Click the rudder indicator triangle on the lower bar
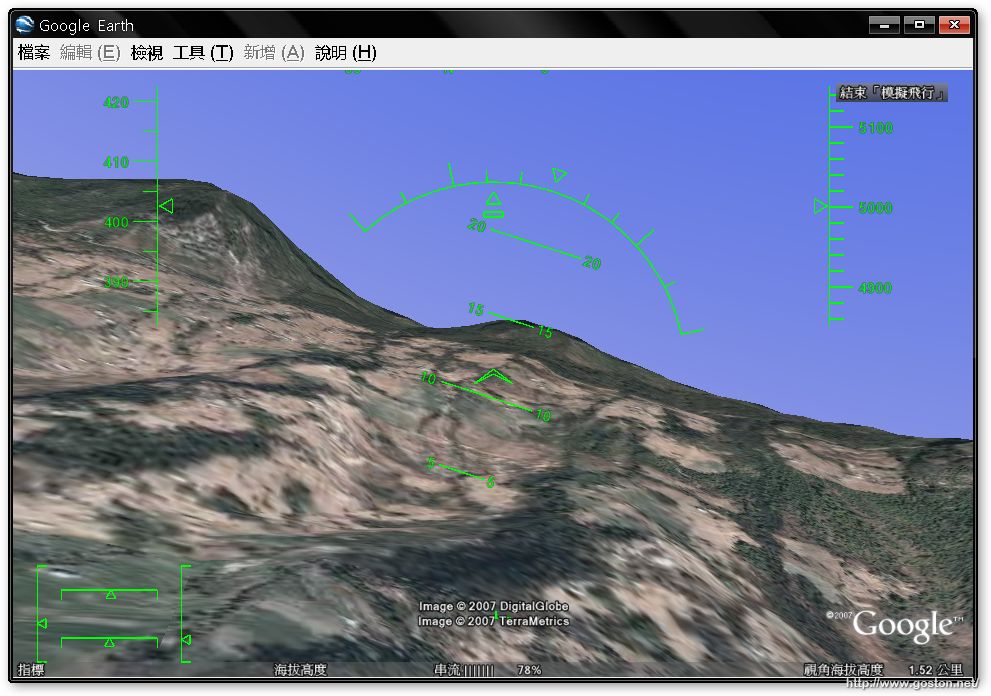The image size is (991, 696). pos(109,642)
